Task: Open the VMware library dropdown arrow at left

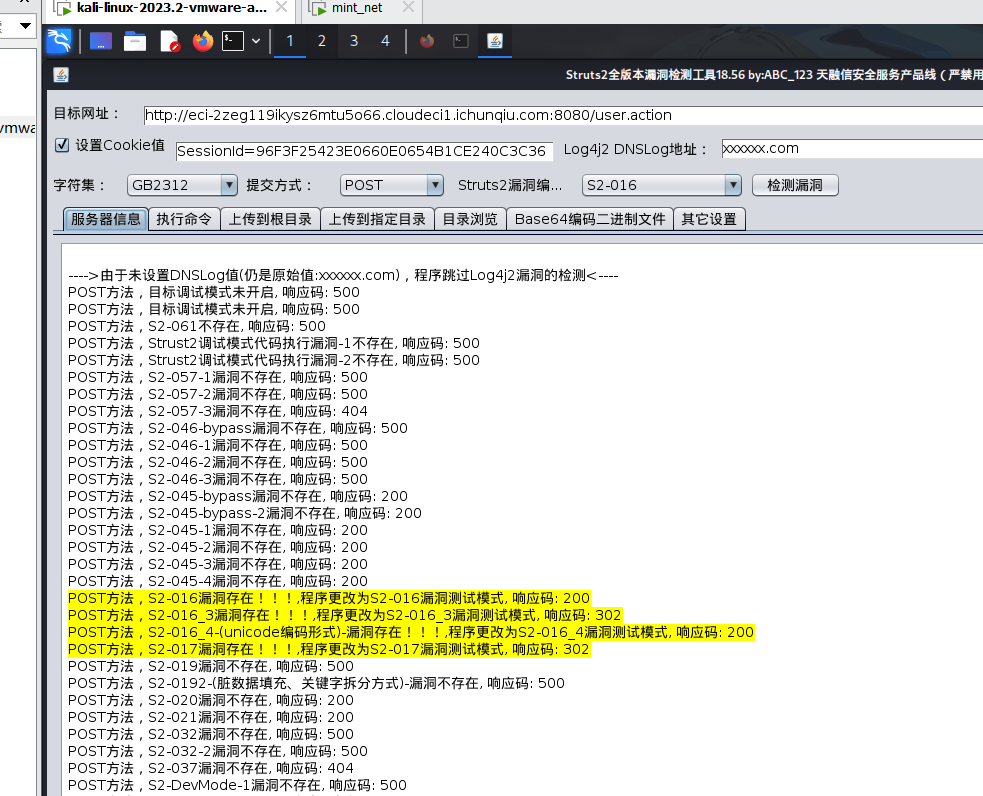Action: click(26, 26)
